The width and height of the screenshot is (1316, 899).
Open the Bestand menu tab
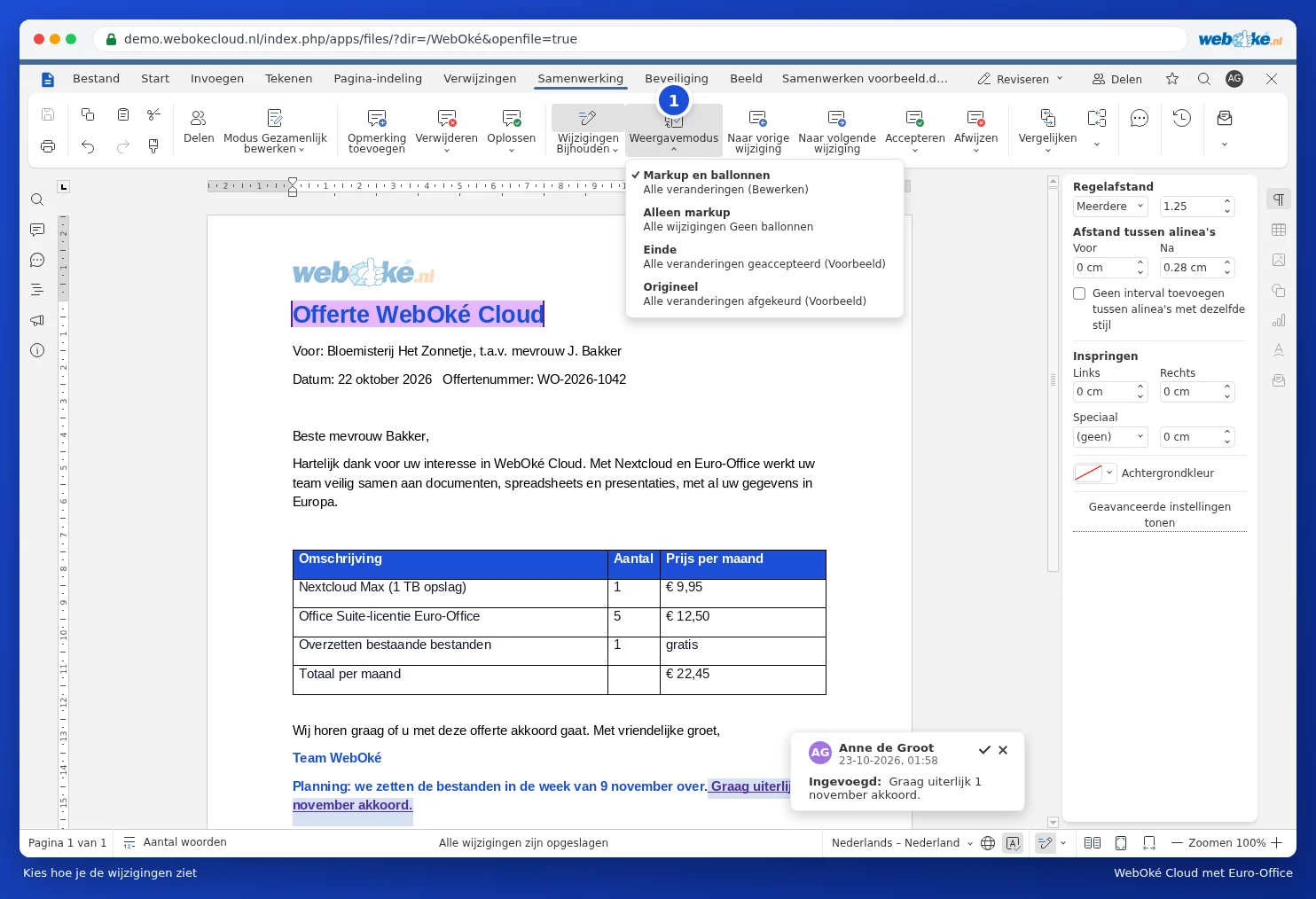pos(96,79)
